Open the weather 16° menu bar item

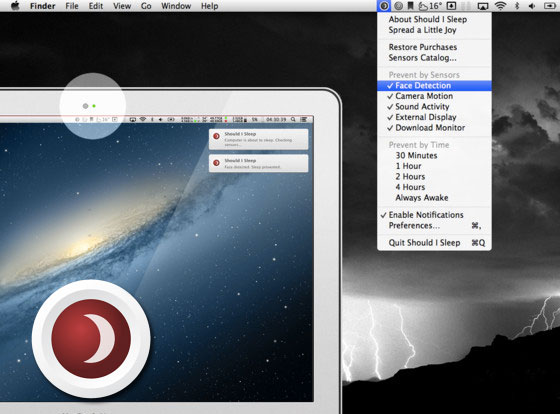[x=430, y=6]
